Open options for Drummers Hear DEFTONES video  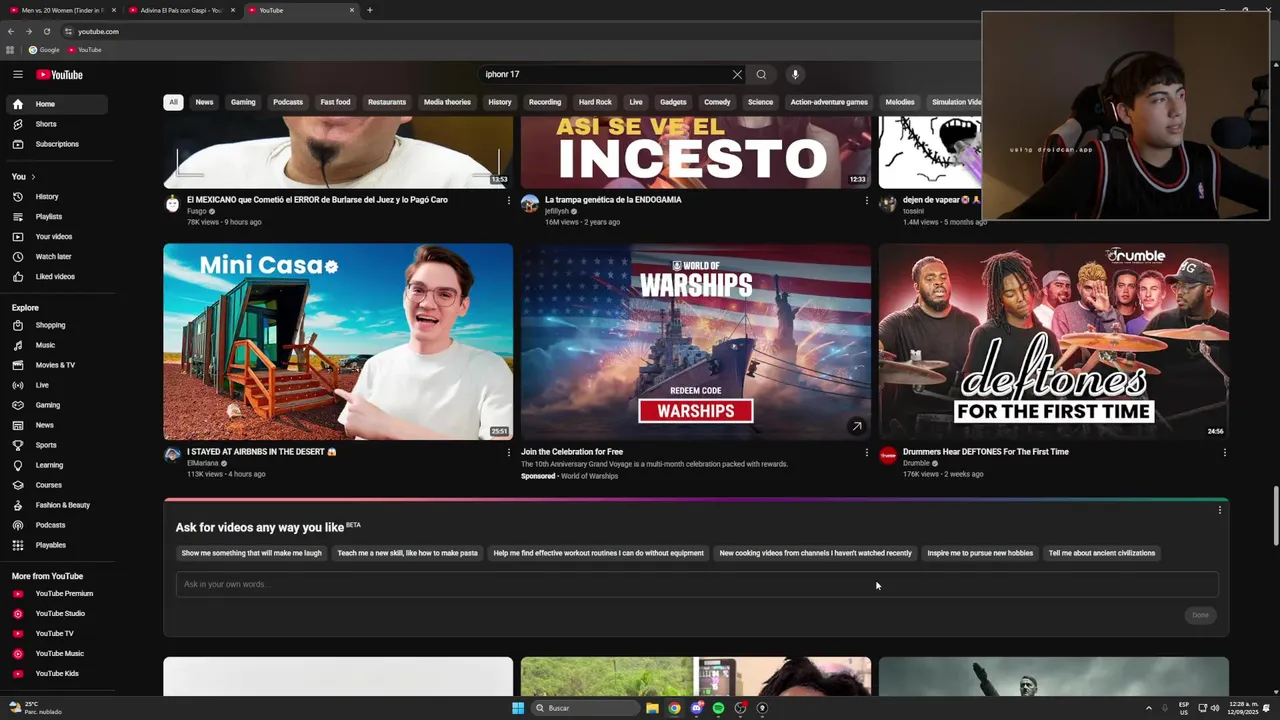pyautogui.click(x=1224, y=452)
